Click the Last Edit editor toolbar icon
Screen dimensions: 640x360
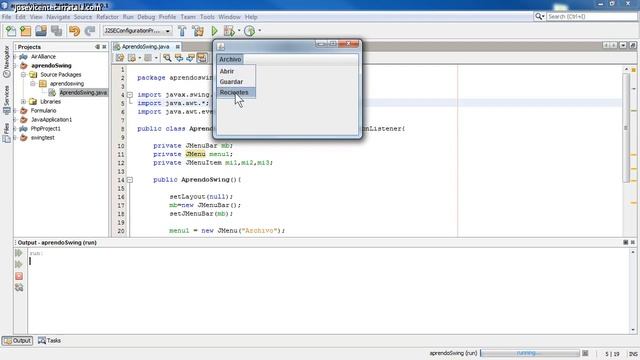[120, 58]
